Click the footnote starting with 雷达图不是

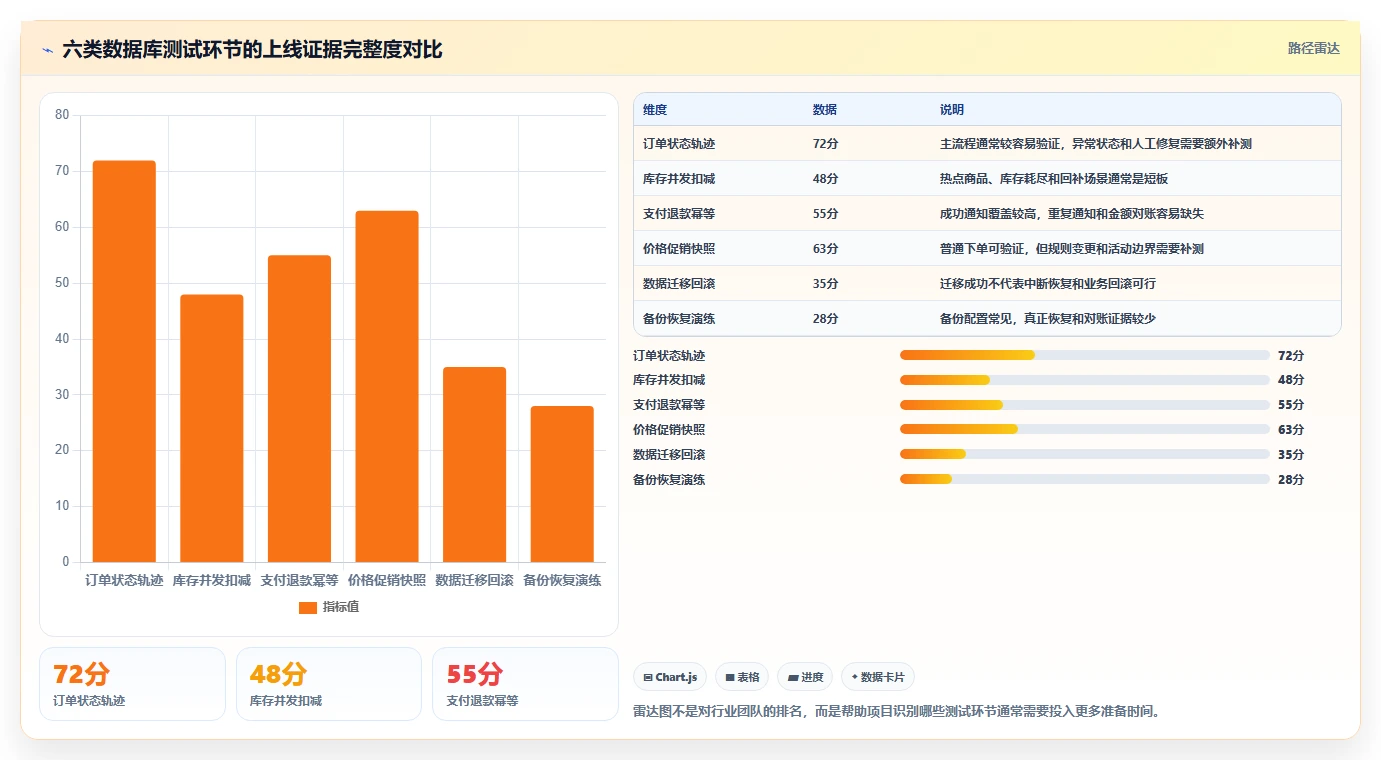(897, 712)
